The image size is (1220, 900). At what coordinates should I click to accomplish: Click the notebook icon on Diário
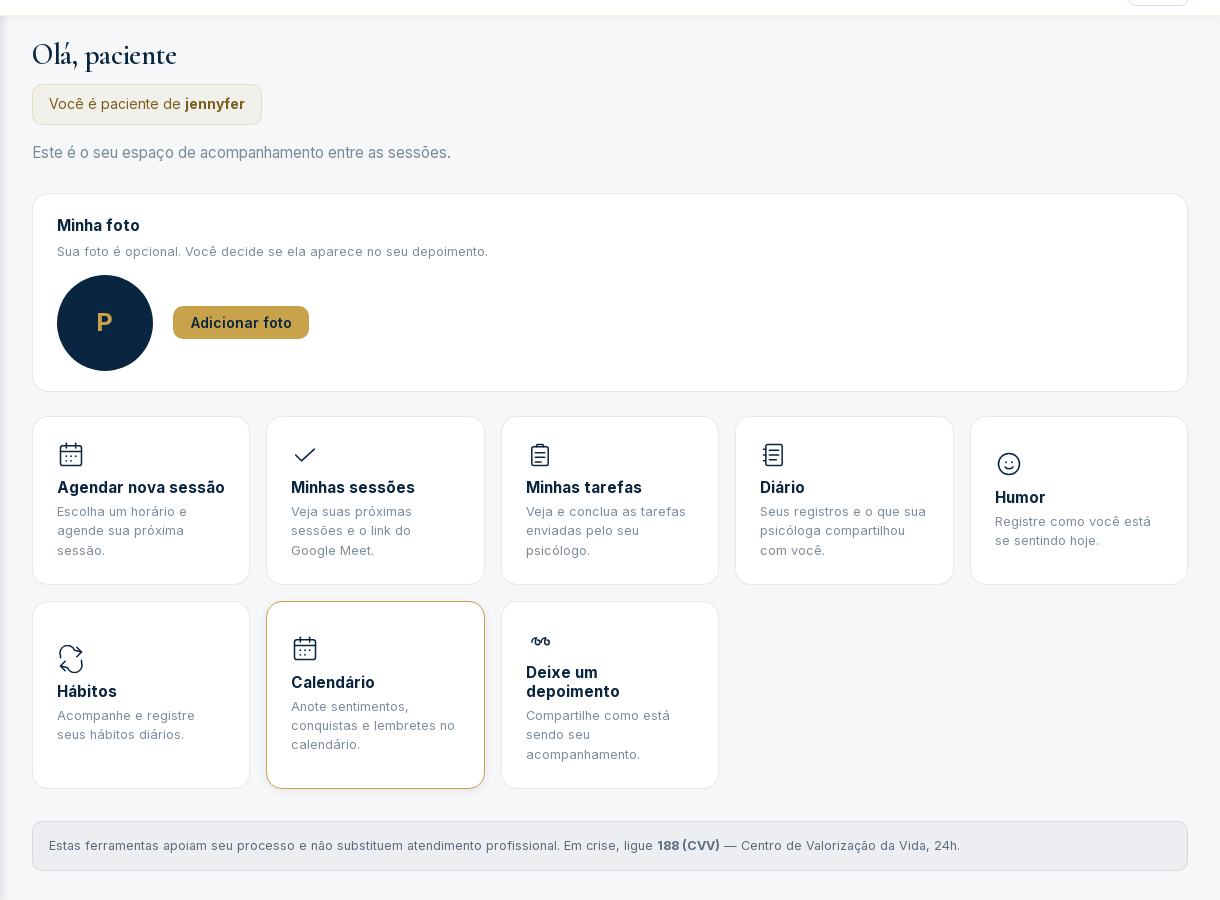(x=773, y=455)
